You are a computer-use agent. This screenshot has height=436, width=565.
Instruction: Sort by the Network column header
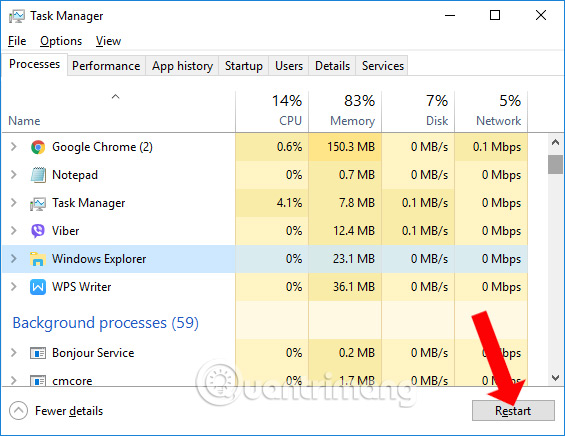coord(491,112)
